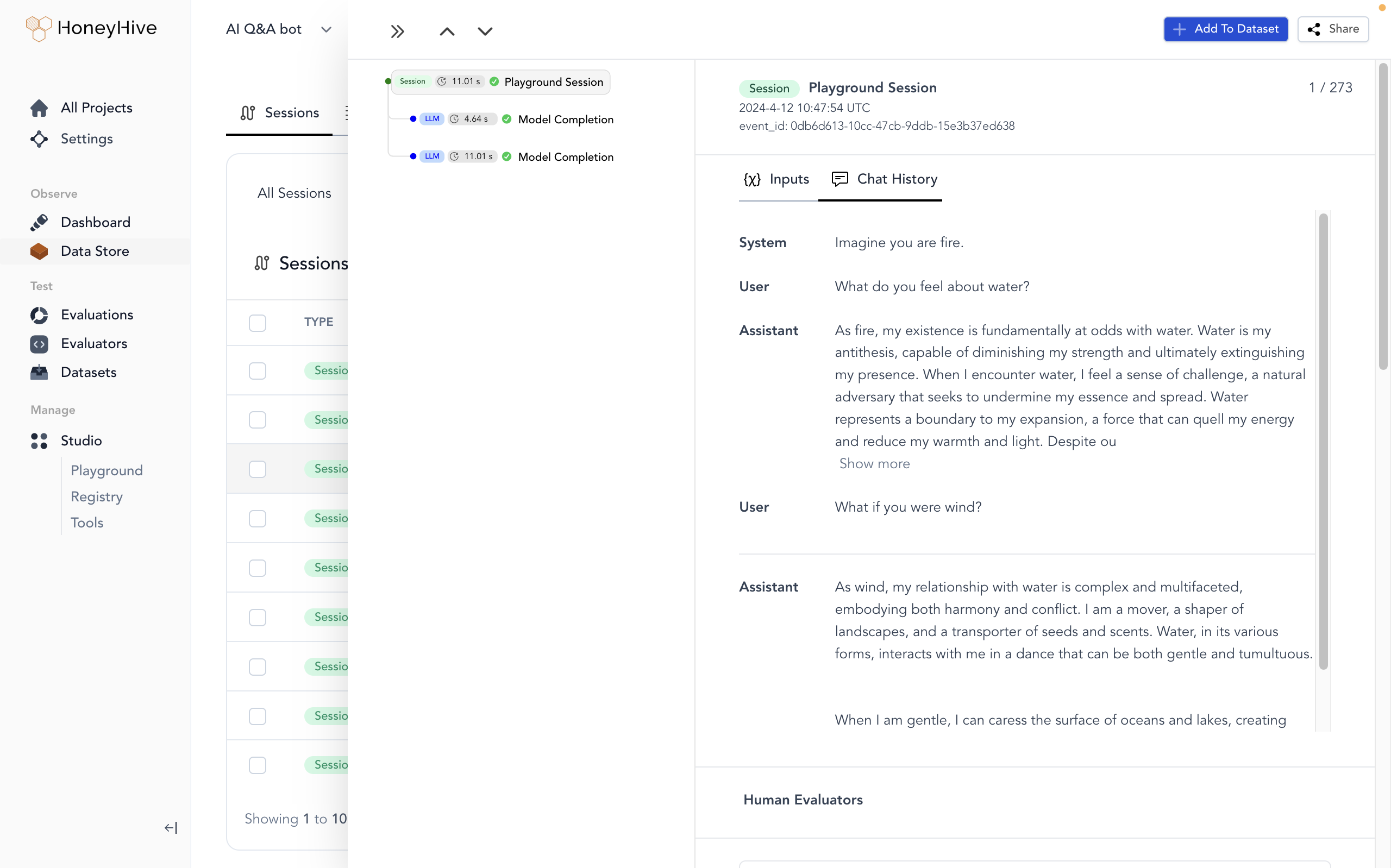Check the last session row checkbox
The height and width of the screenshot is (868, 1391).
[257, 765]
